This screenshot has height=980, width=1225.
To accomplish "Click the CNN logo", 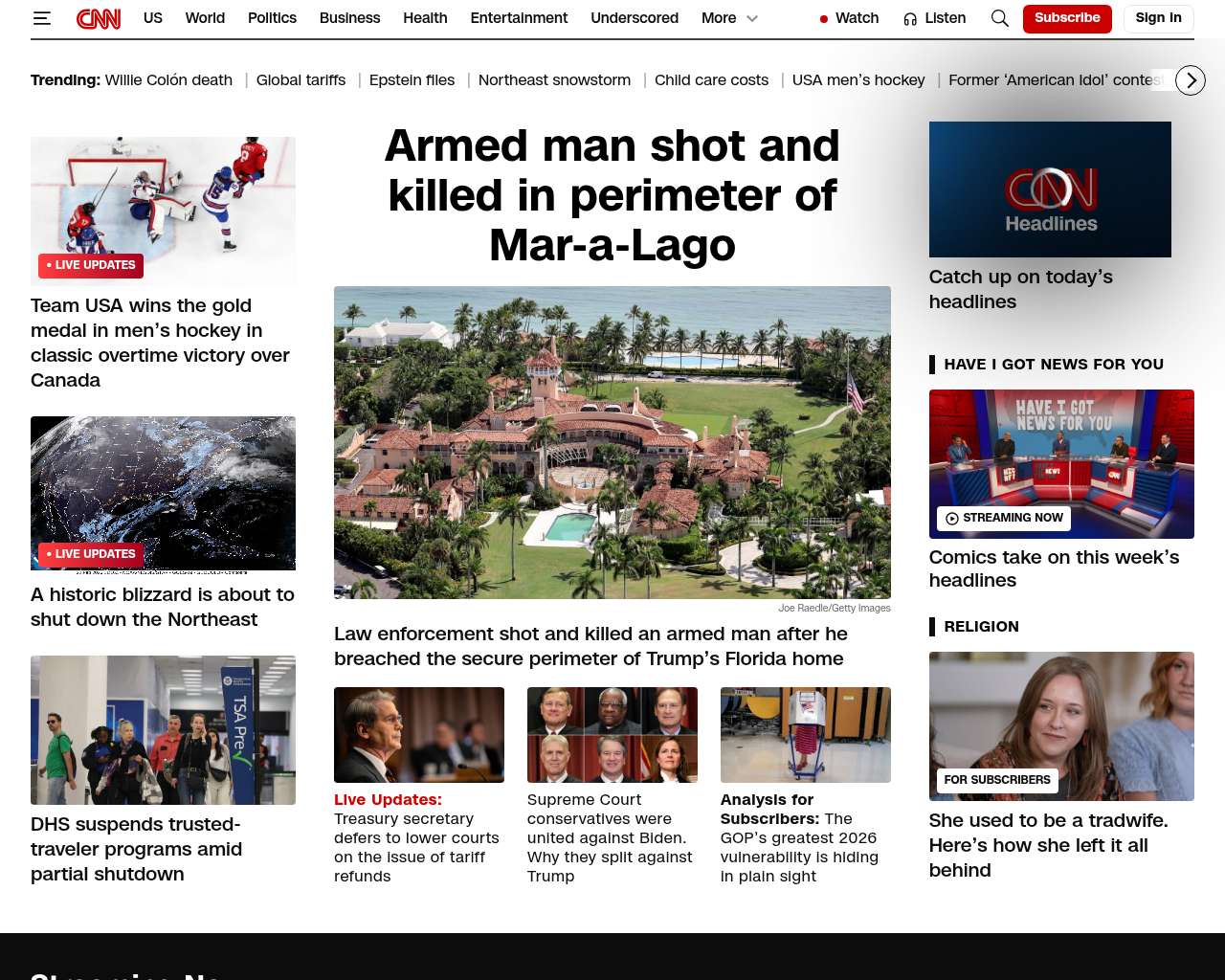I will pos(99,18).
